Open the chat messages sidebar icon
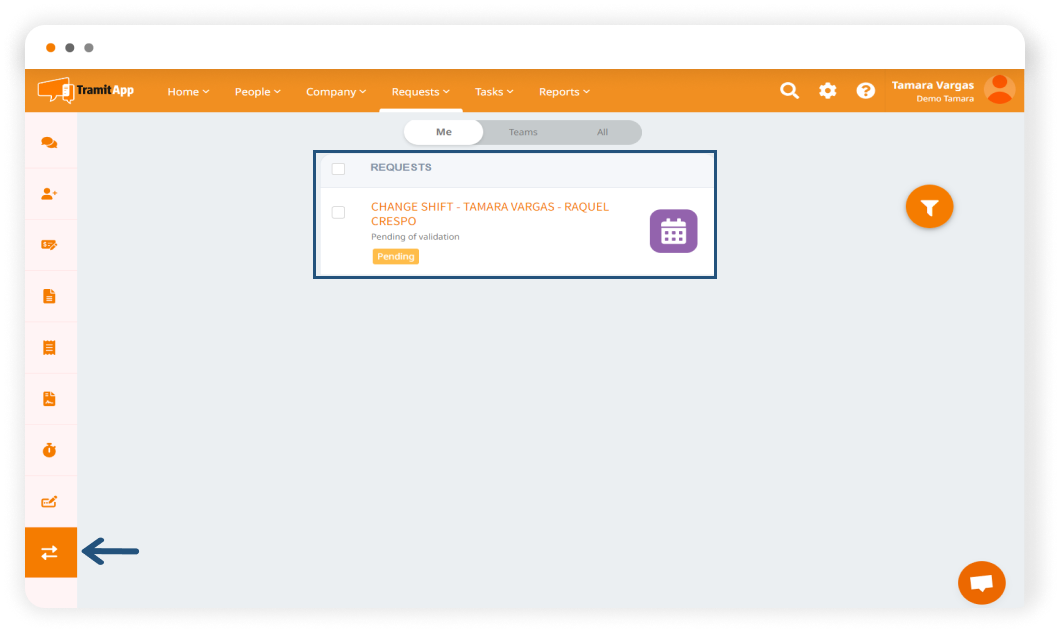 [x=49, y=143]
